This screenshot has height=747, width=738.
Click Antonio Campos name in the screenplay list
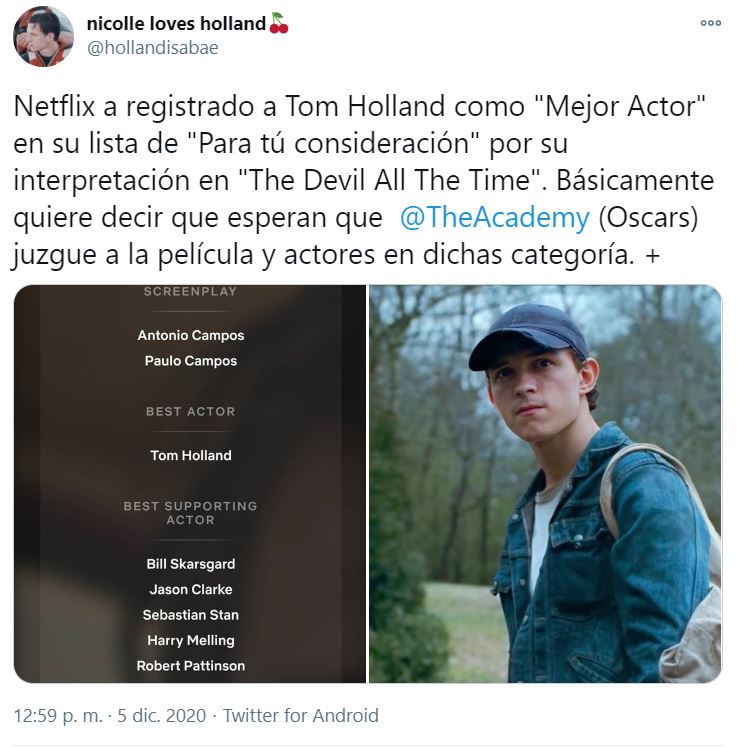(x=191, y=335)
